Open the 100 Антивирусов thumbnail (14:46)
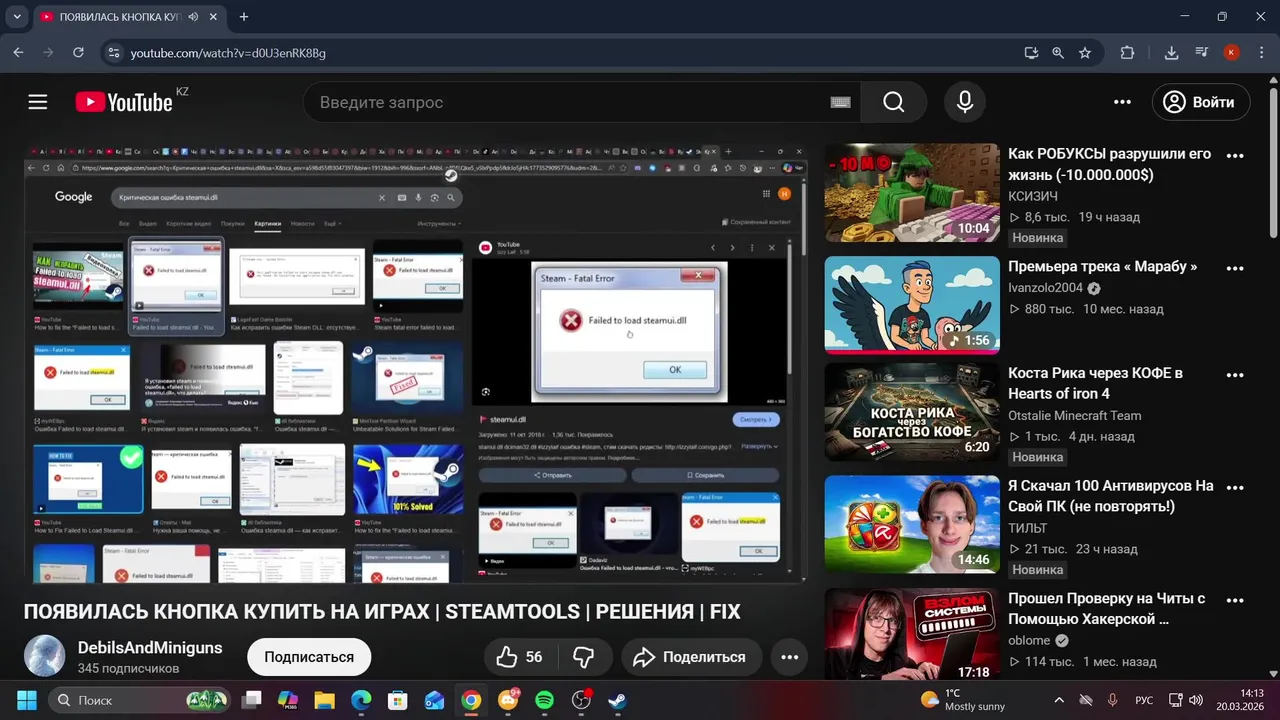The width and height of the screenshot is (1280, 720). pos(912,524)
